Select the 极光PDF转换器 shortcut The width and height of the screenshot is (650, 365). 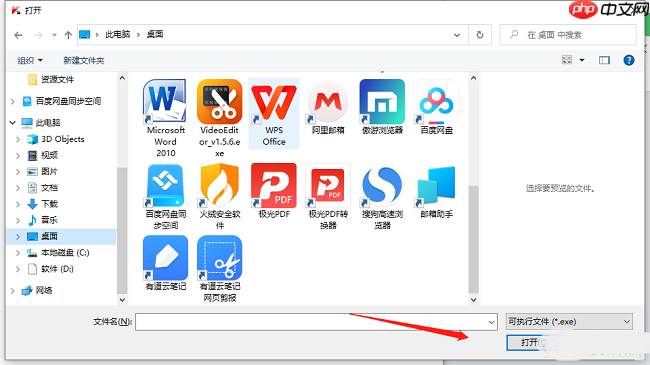click(x=328, y=197)
